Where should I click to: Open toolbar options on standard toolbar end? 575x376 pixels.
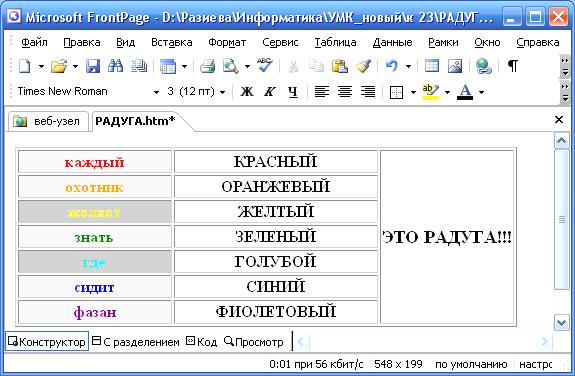click(565, 66)
